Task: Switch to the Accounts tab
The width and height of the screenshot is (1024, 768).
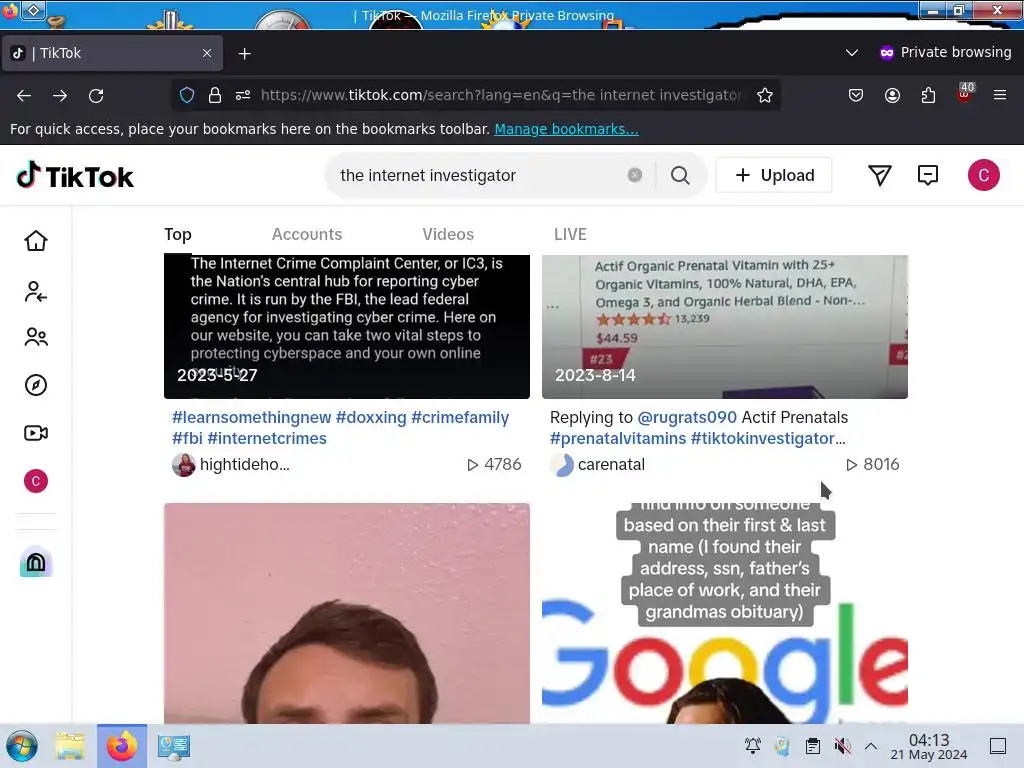Action: (x=307, y=234)
